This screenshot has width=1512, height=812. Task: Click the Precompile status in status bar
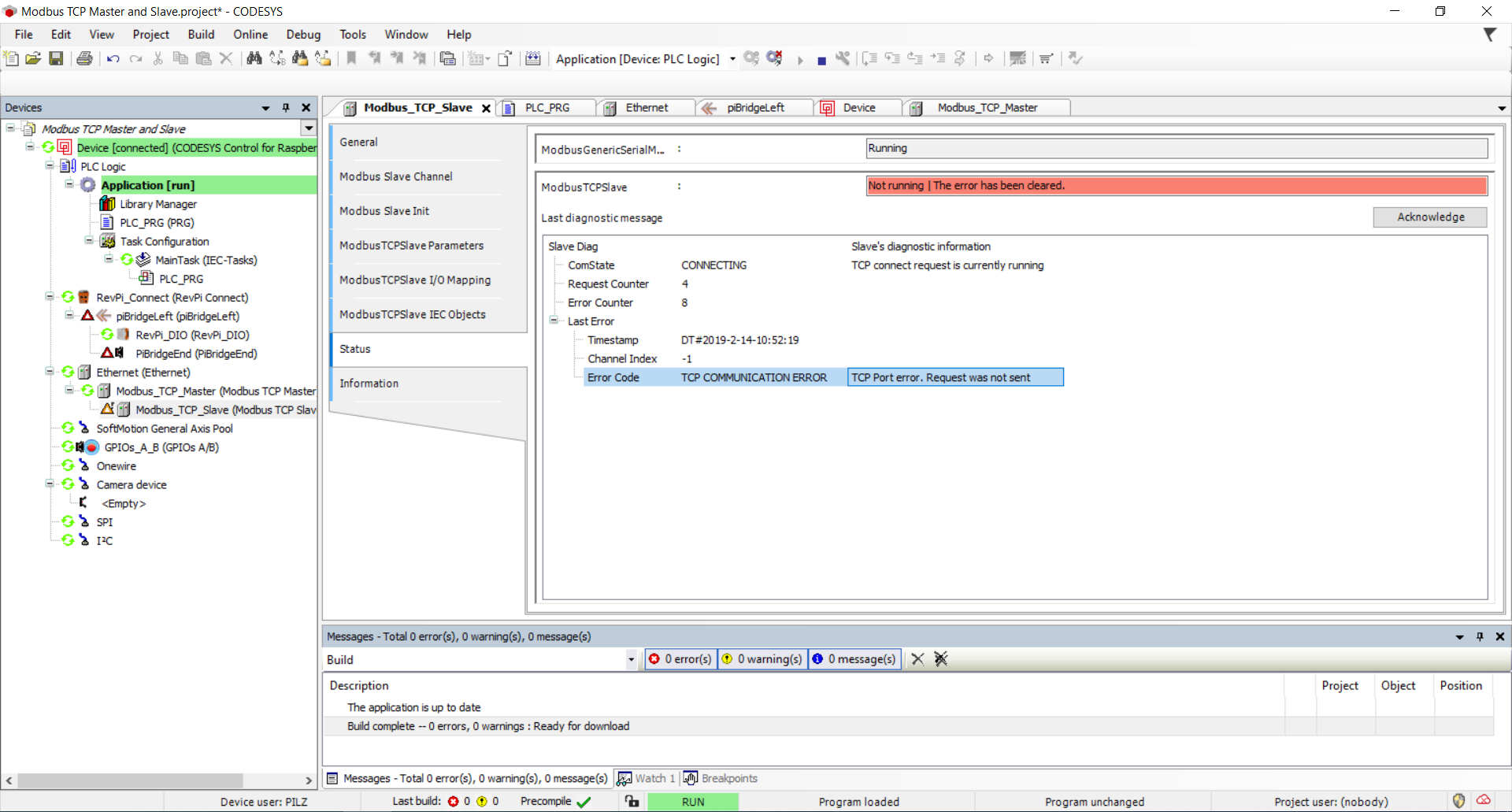[555, 801]
